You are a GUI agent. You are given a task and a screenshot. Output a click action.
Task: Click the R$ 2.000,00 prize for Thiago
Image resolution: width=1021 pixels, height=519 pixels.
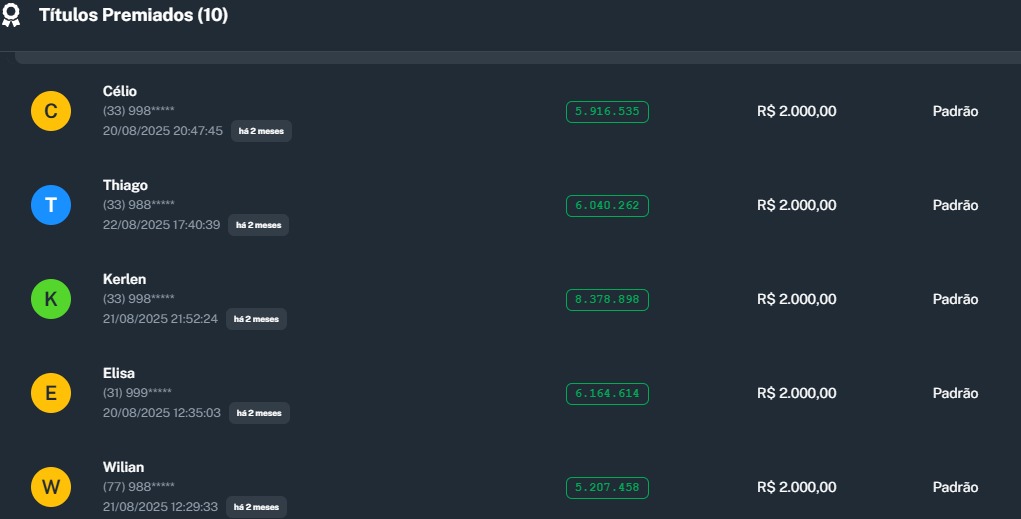coord(796,205)
